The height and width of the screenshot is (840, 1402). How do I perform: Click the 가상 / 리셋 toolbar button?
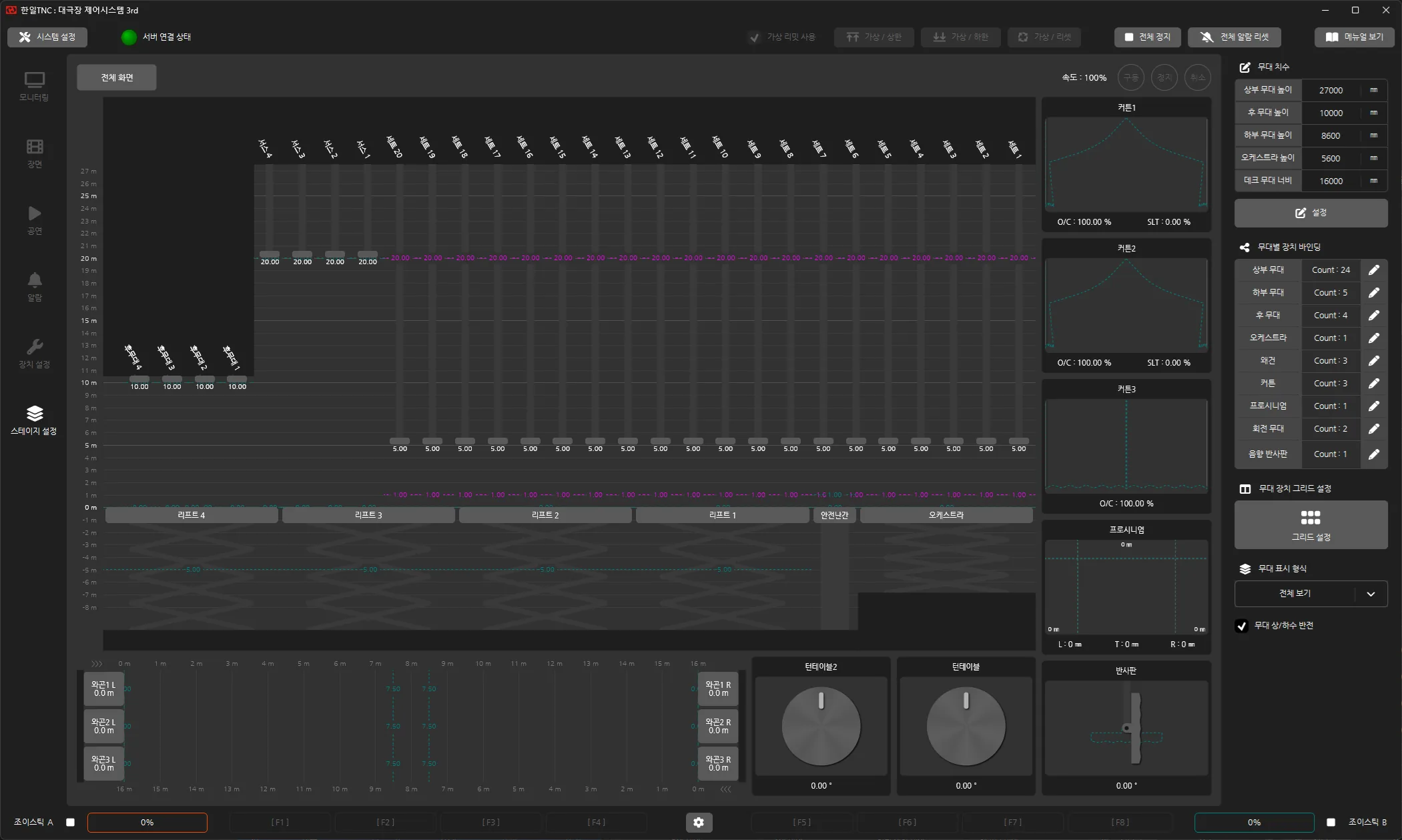1044,37
